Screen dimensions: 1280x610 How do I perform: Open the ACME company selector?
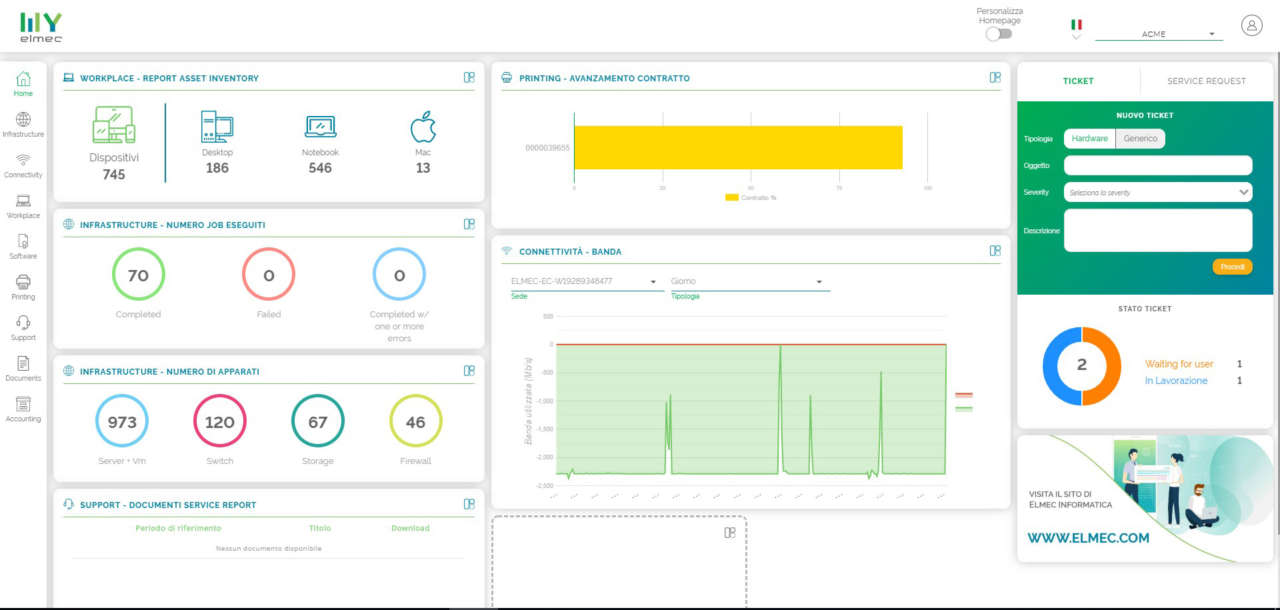tap(1159, 34)
